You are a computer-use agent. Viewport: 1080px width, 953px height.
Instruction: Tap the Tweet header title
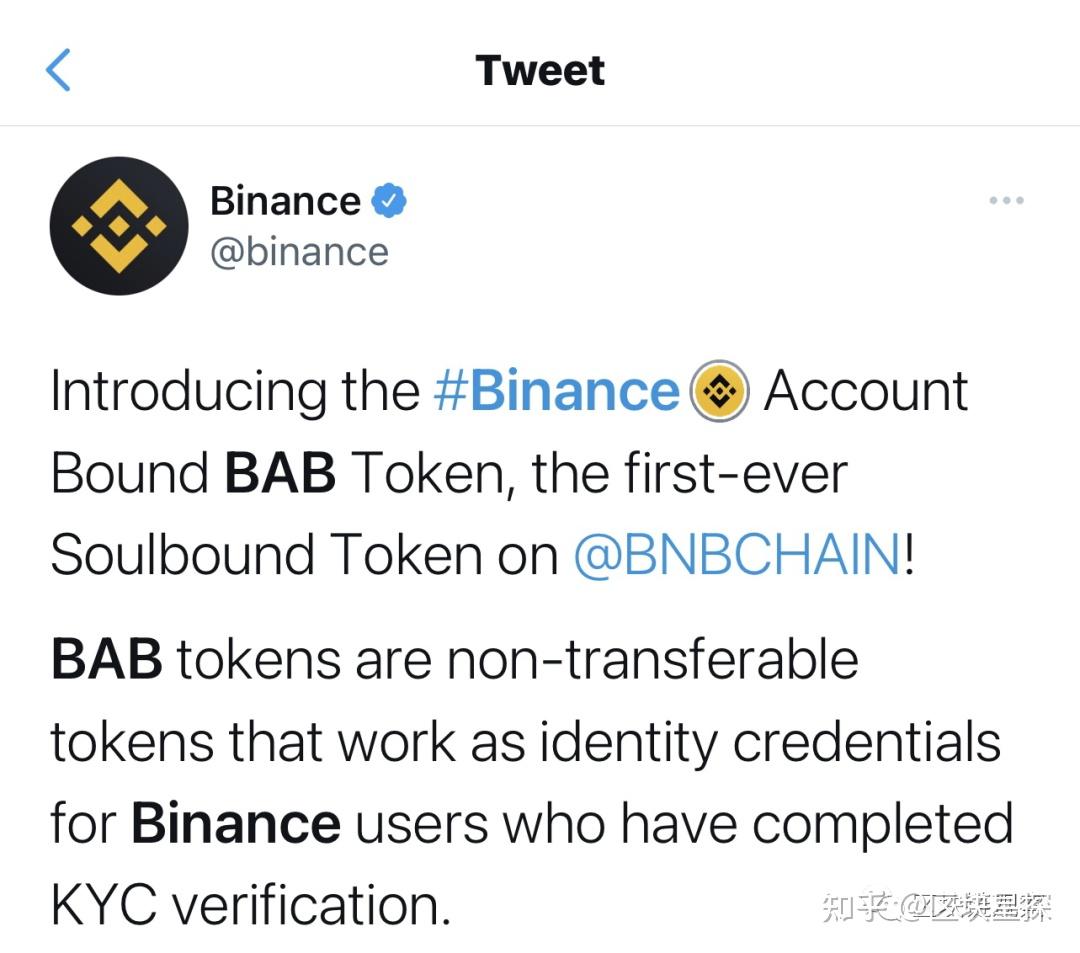click(x=540, y=70)
